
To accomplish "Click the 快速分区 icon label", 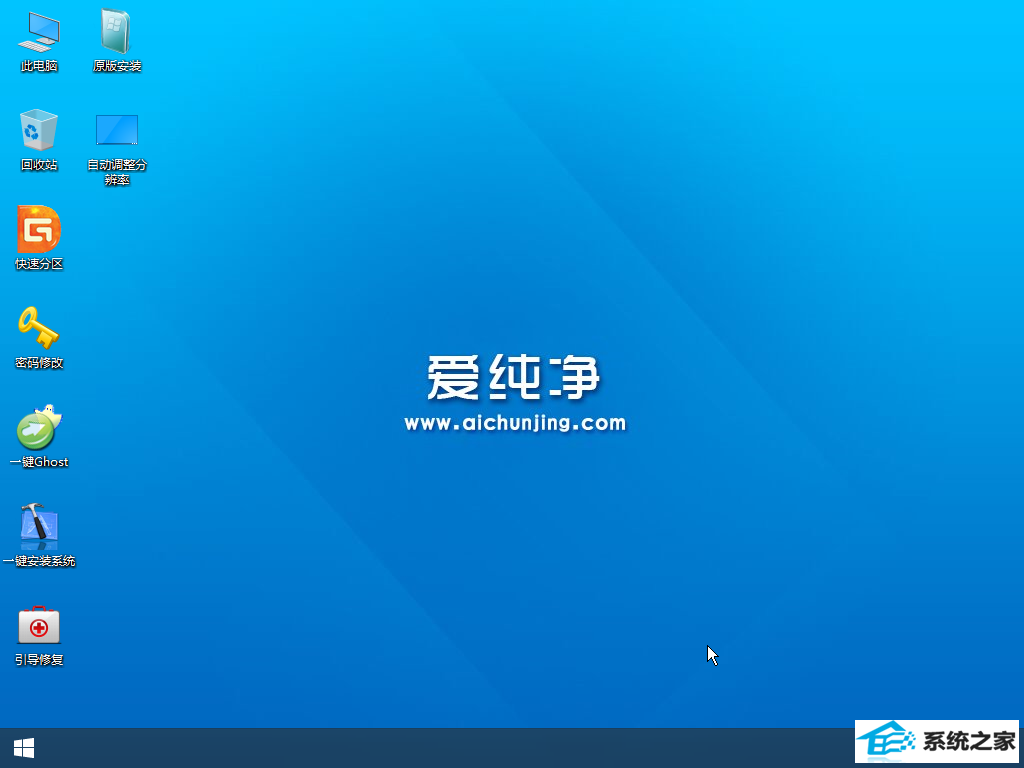I will (x=39, y=264).
